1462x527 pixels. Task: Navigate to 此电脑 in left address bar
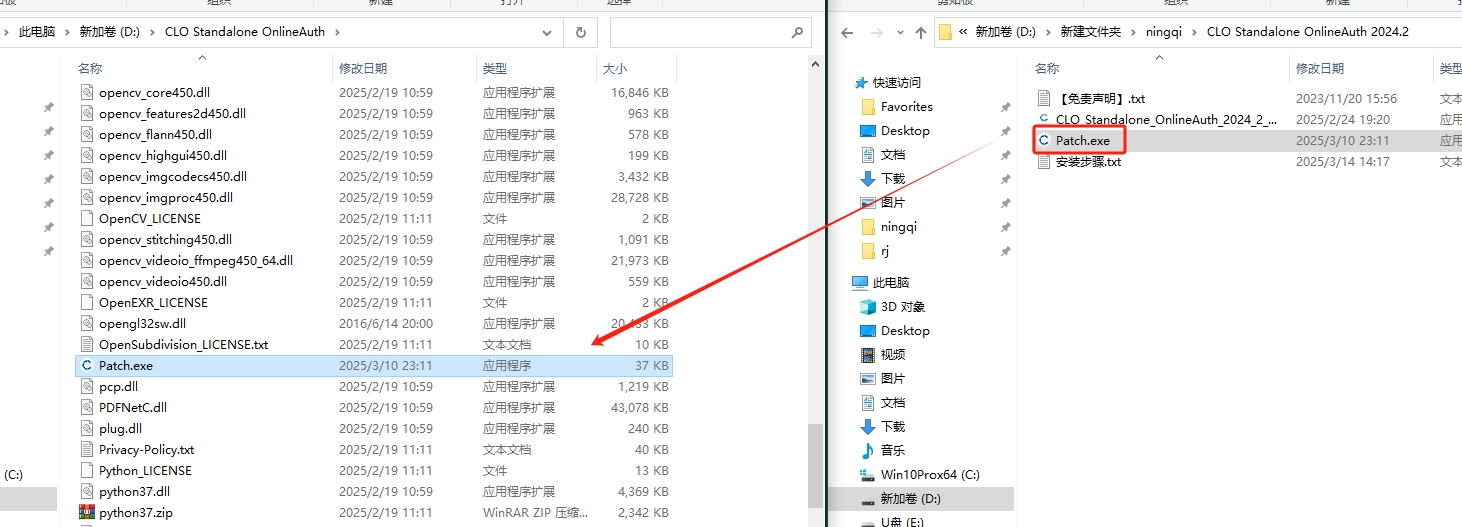click(38, 32)
